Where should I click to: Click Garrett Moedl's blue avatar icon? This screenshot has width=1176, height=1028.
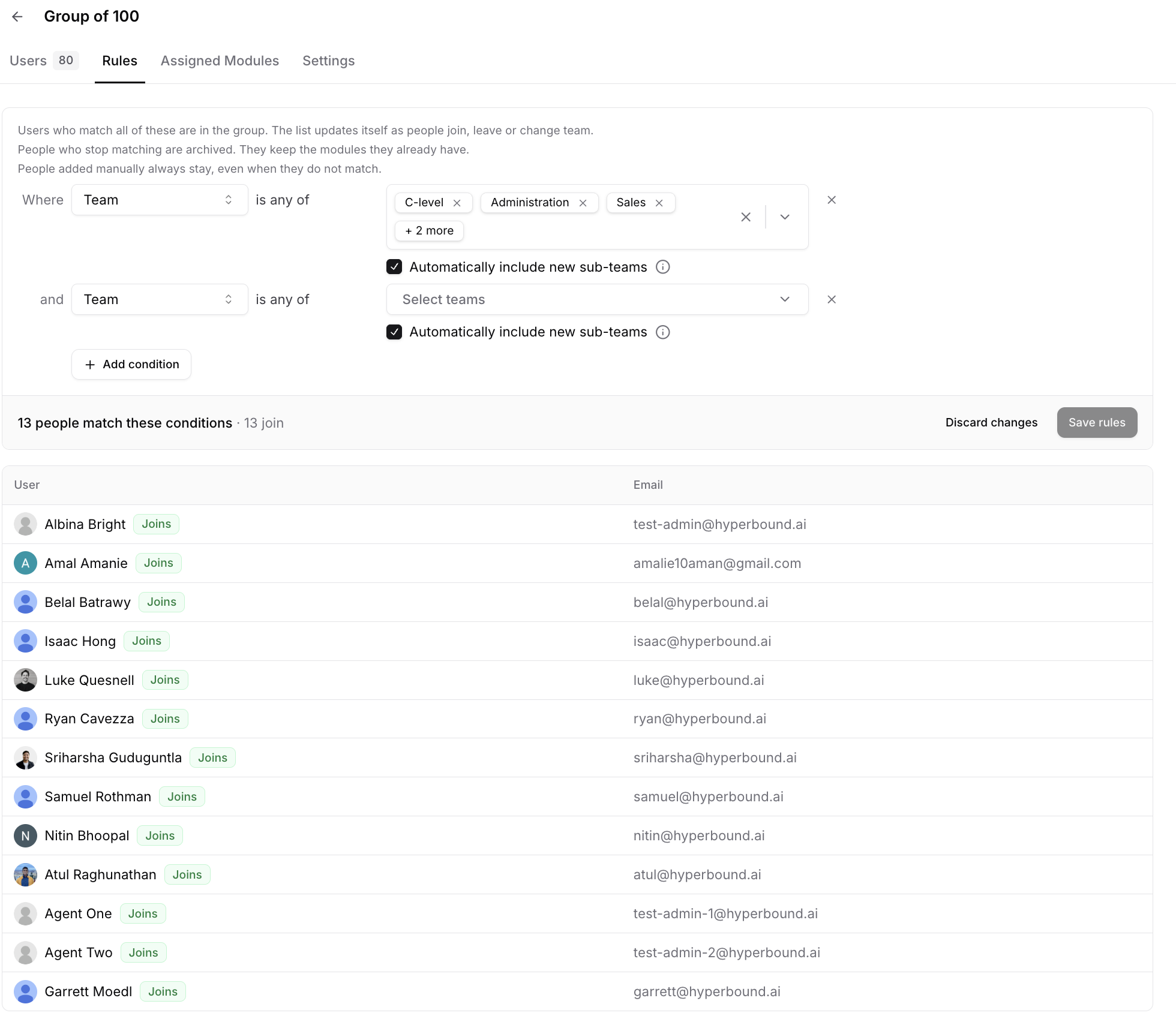point(25,992)
